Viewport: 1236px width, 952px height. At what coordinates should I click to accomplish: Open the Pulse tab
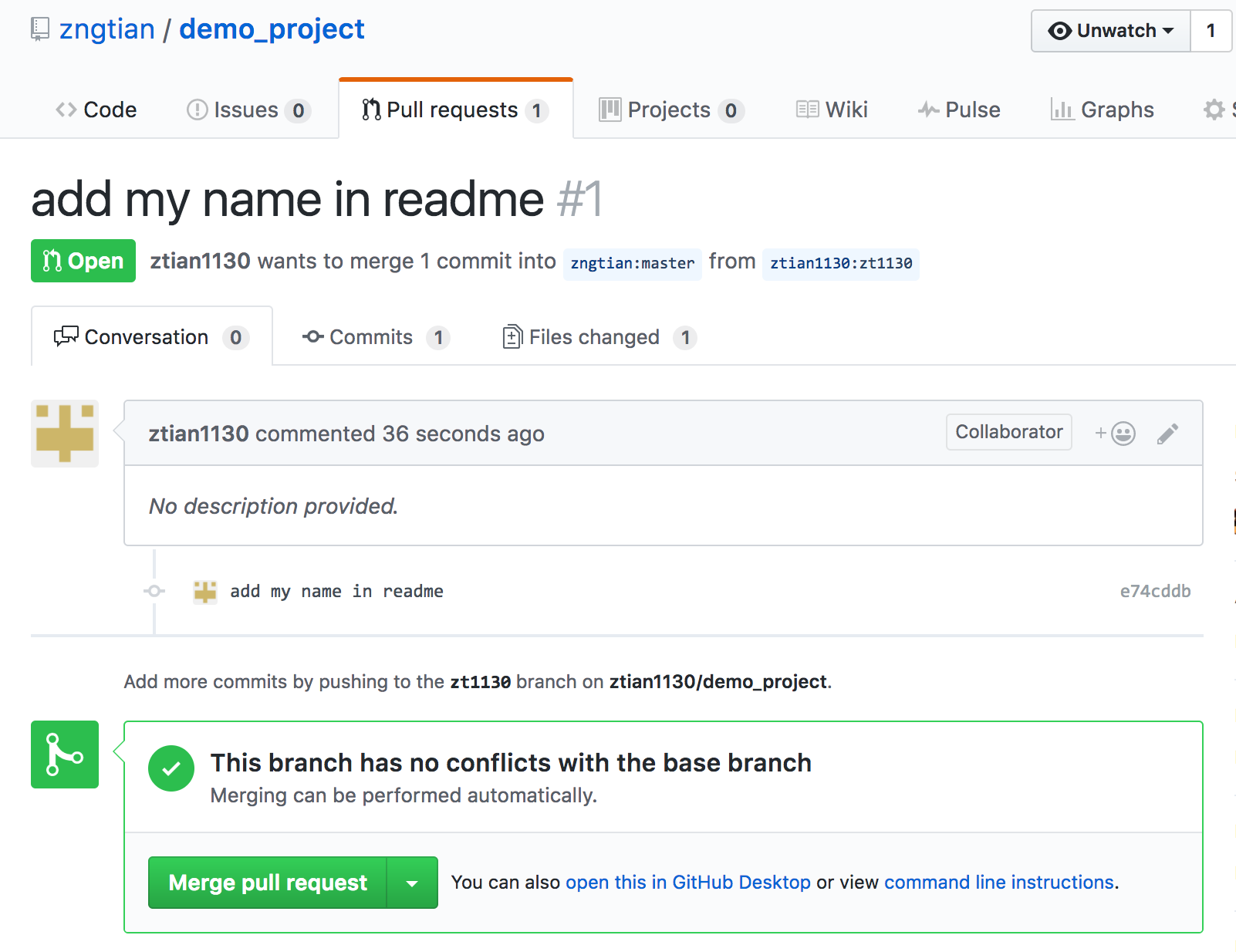tap(959, 110)
